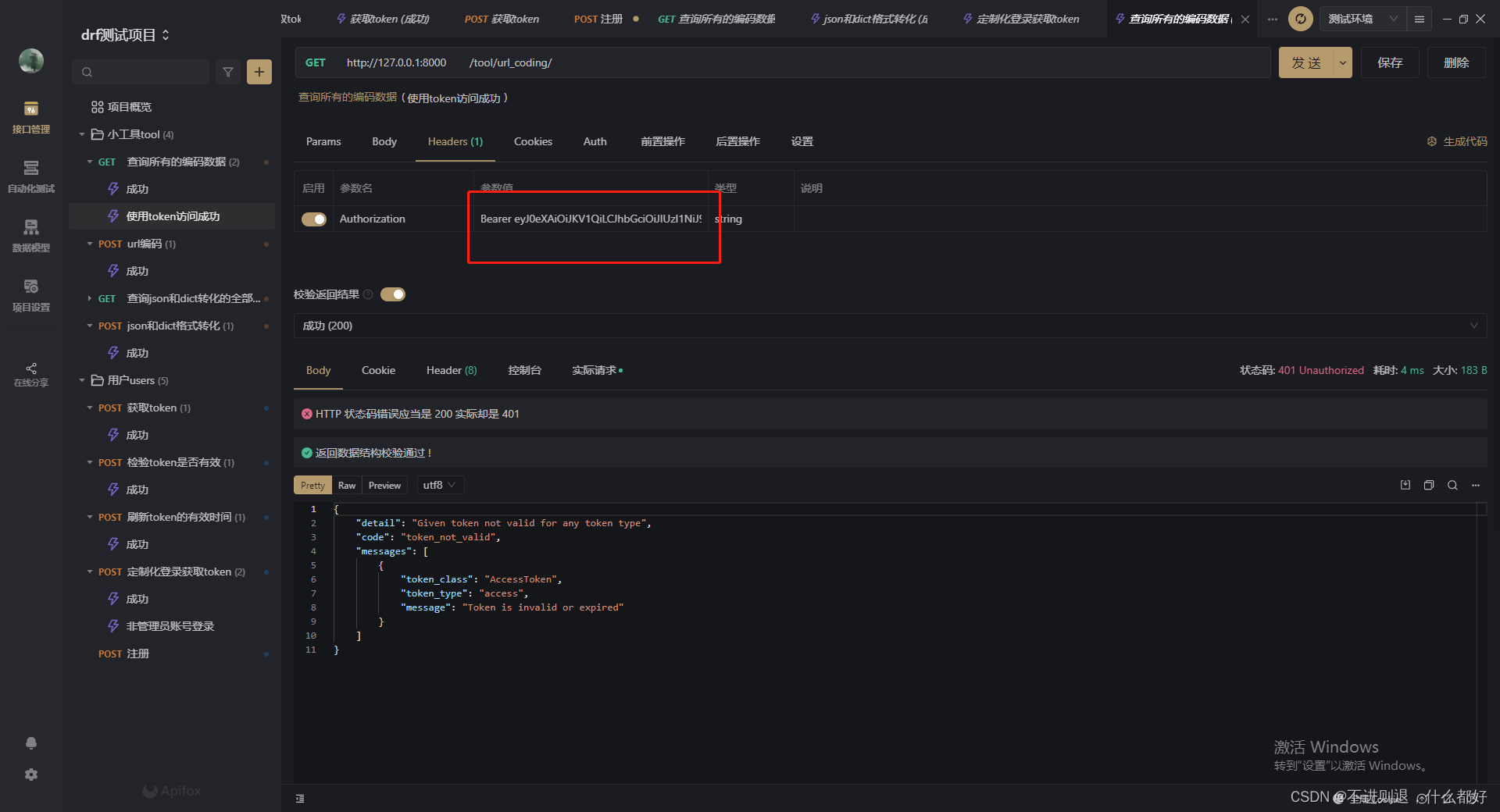This screenshot has height=812, width=1500.
Task: Click the filter icon beside search
Action: (x=228, y=72)
